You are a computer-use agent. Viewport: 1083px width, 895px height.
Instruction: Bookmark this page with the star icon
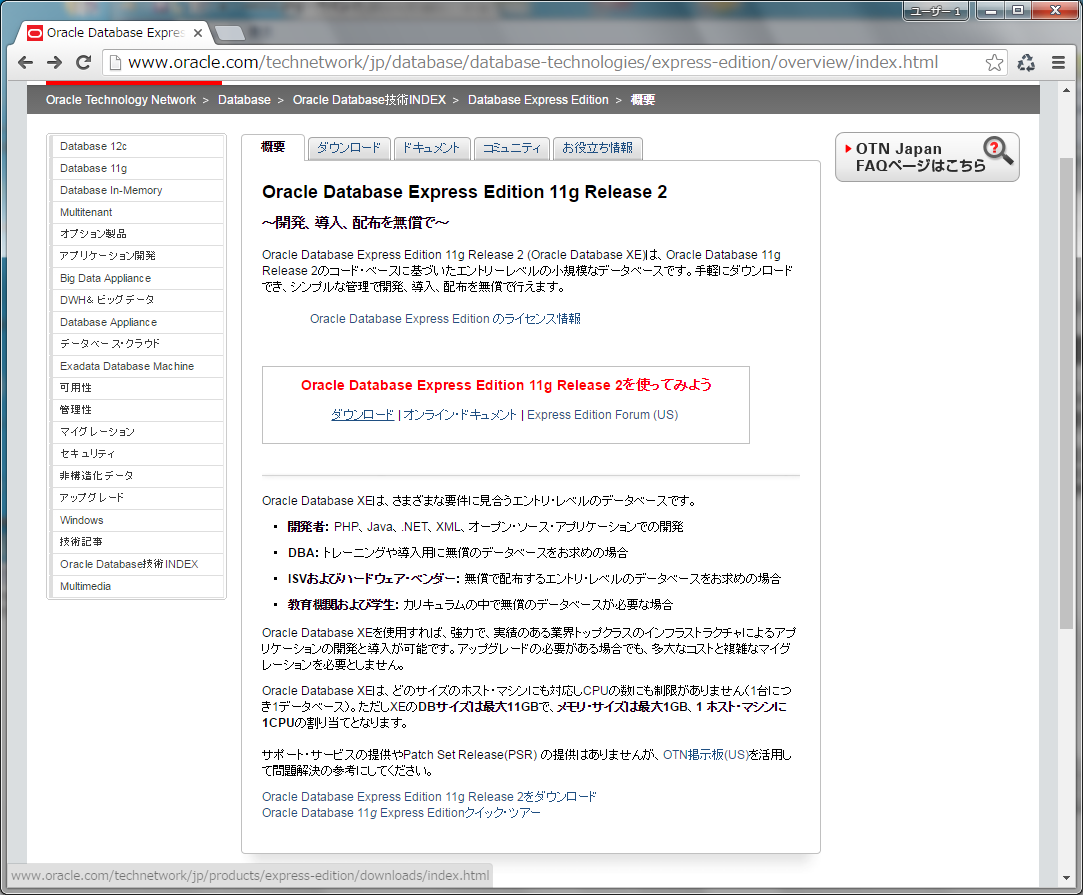point(994,63)
